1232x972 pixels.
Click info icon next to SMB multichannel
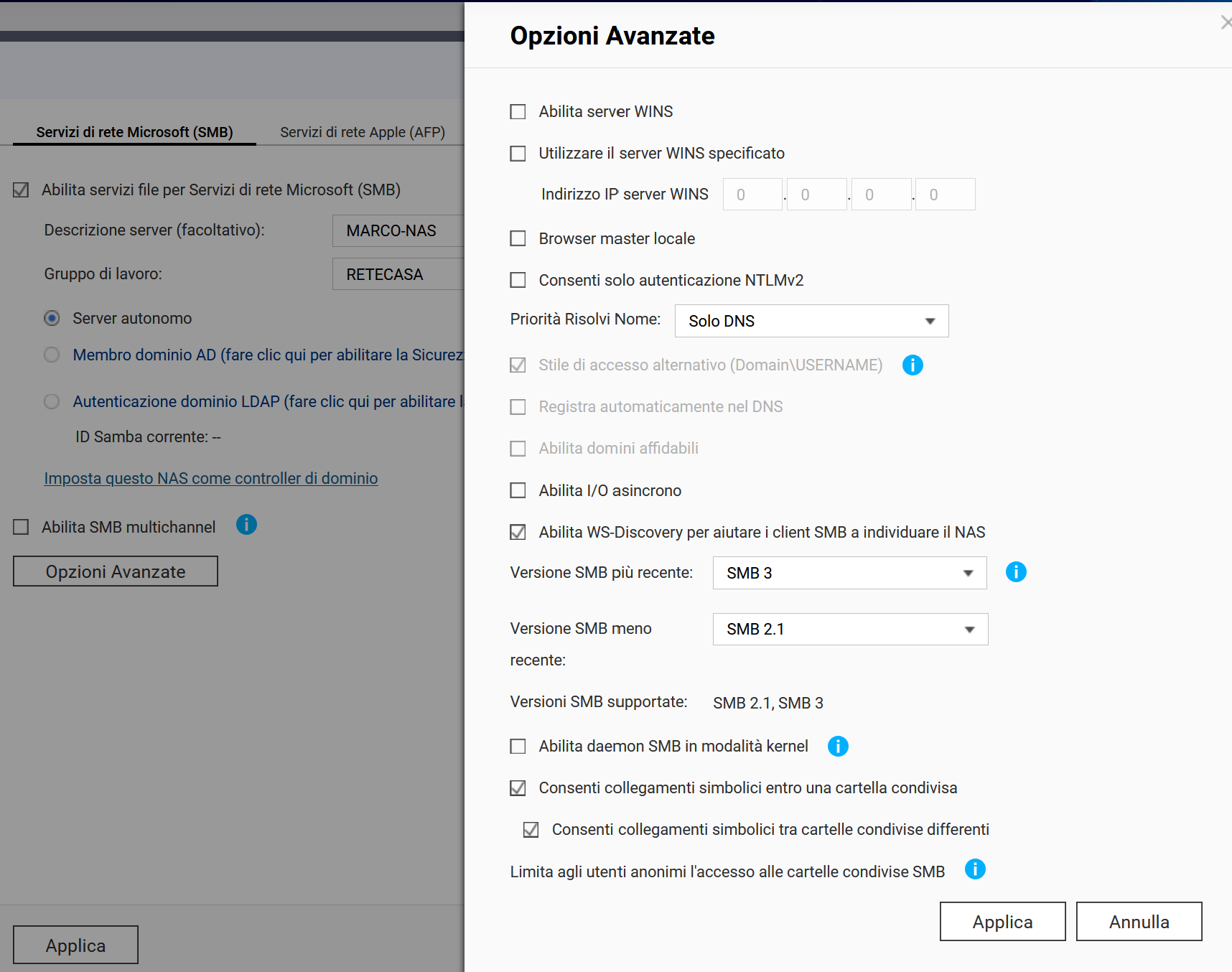(x=246, y=525)
